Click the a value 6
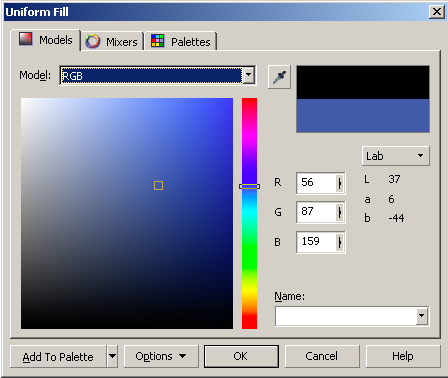 click(x=391, y=199)
